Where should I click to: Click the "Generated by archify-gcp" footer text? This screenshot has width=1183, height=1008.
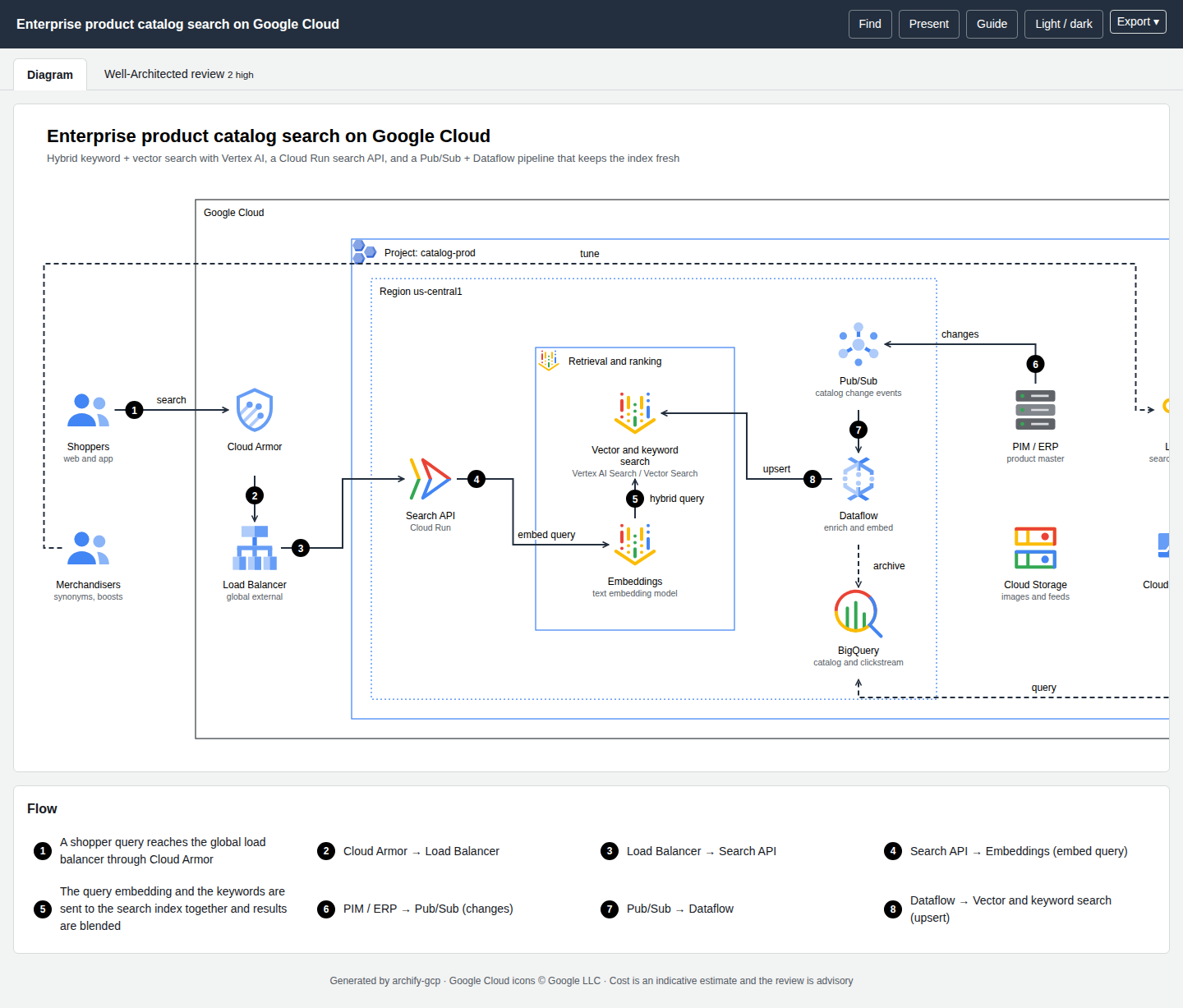coord(385,981)
